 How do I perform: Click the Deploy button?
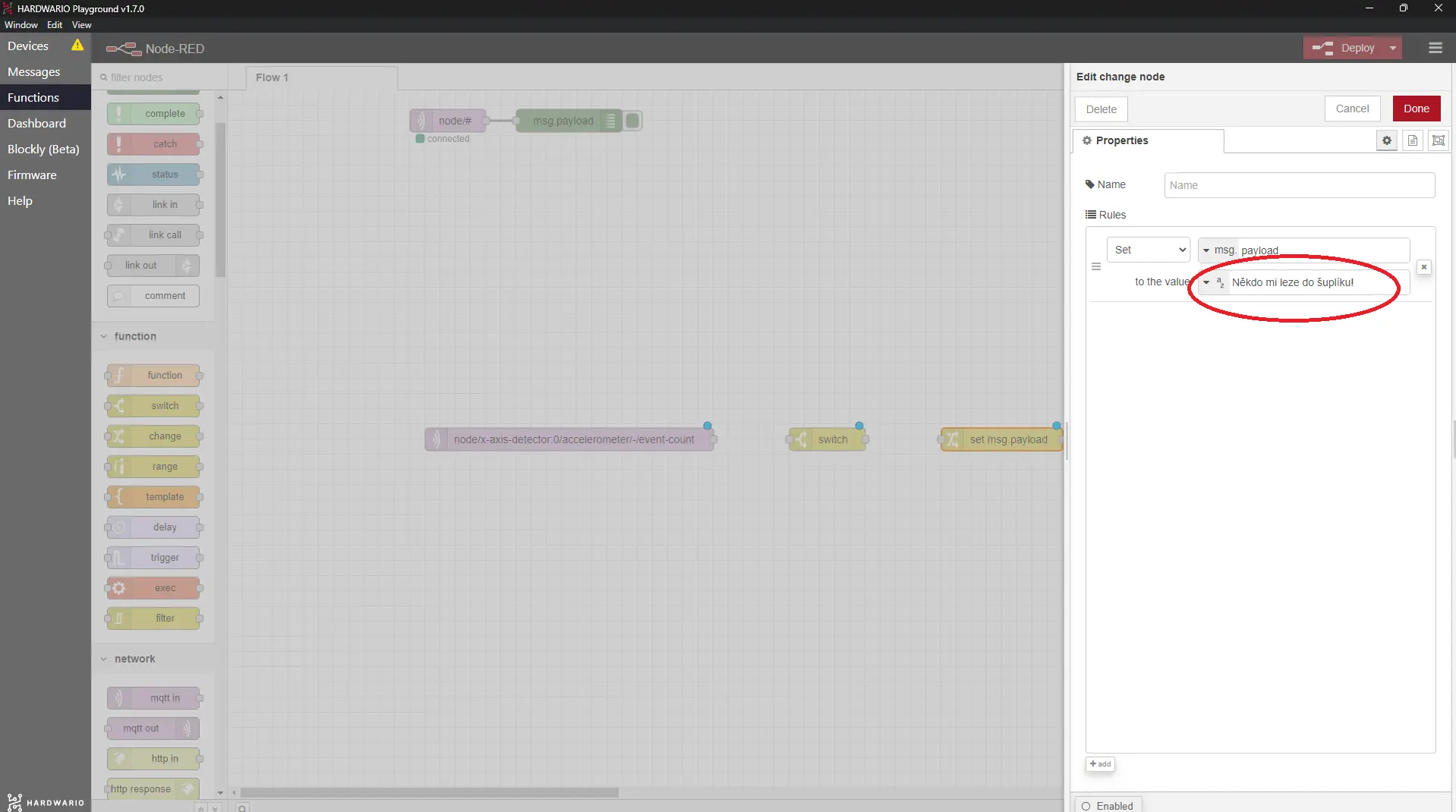(1344, 48)
